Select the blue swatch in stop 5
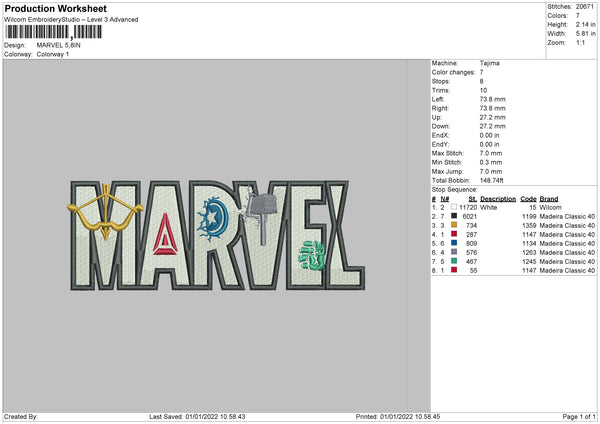600x424 pixels. (x=454, y=243)
